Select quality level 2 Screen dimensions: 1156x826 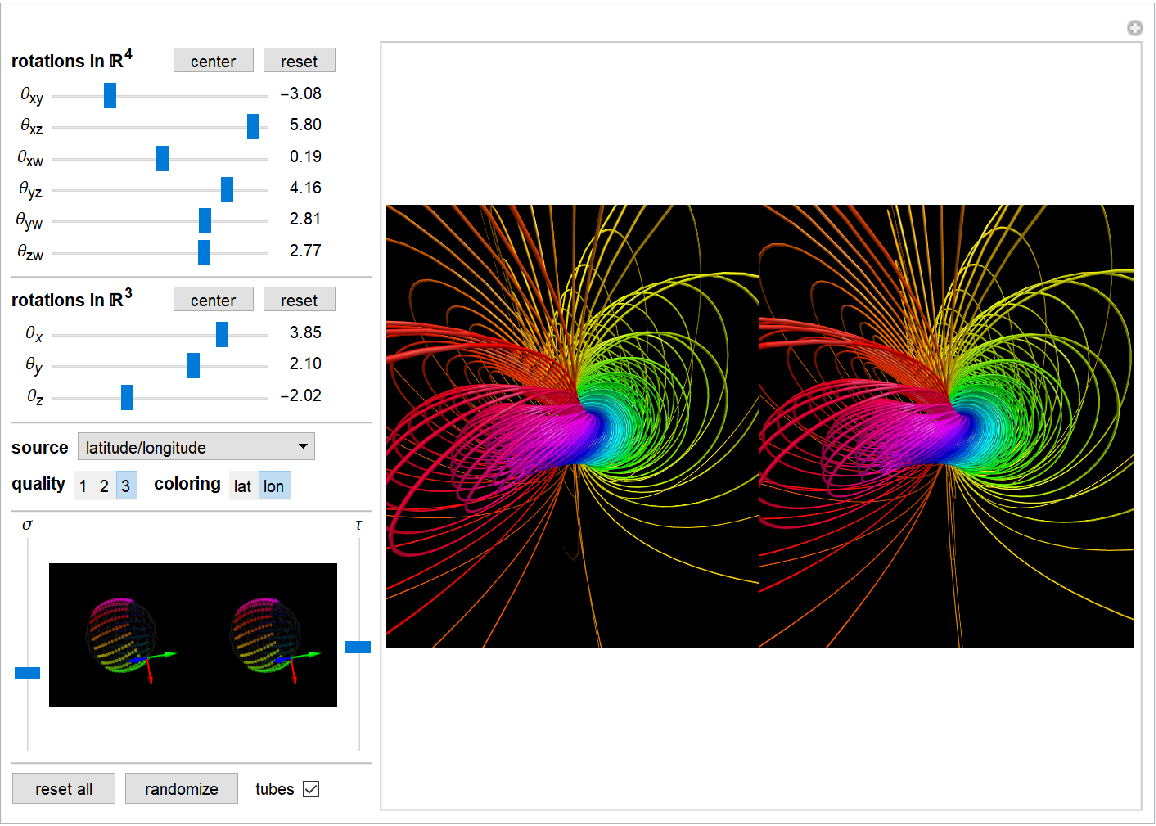(104, 486)
